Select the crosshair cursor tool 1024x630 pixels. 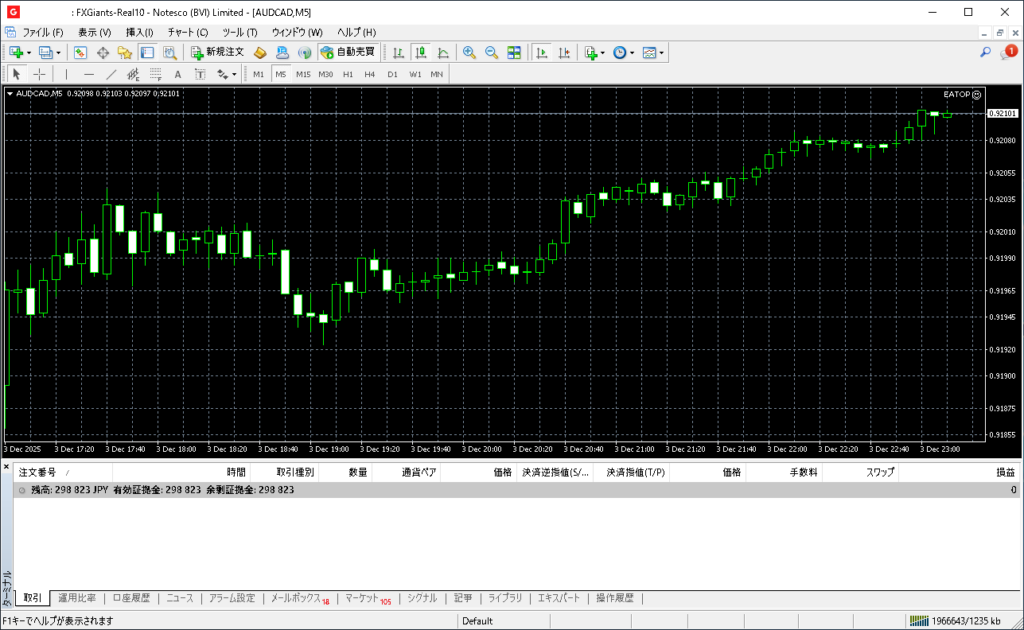click(x=40, y=74)
